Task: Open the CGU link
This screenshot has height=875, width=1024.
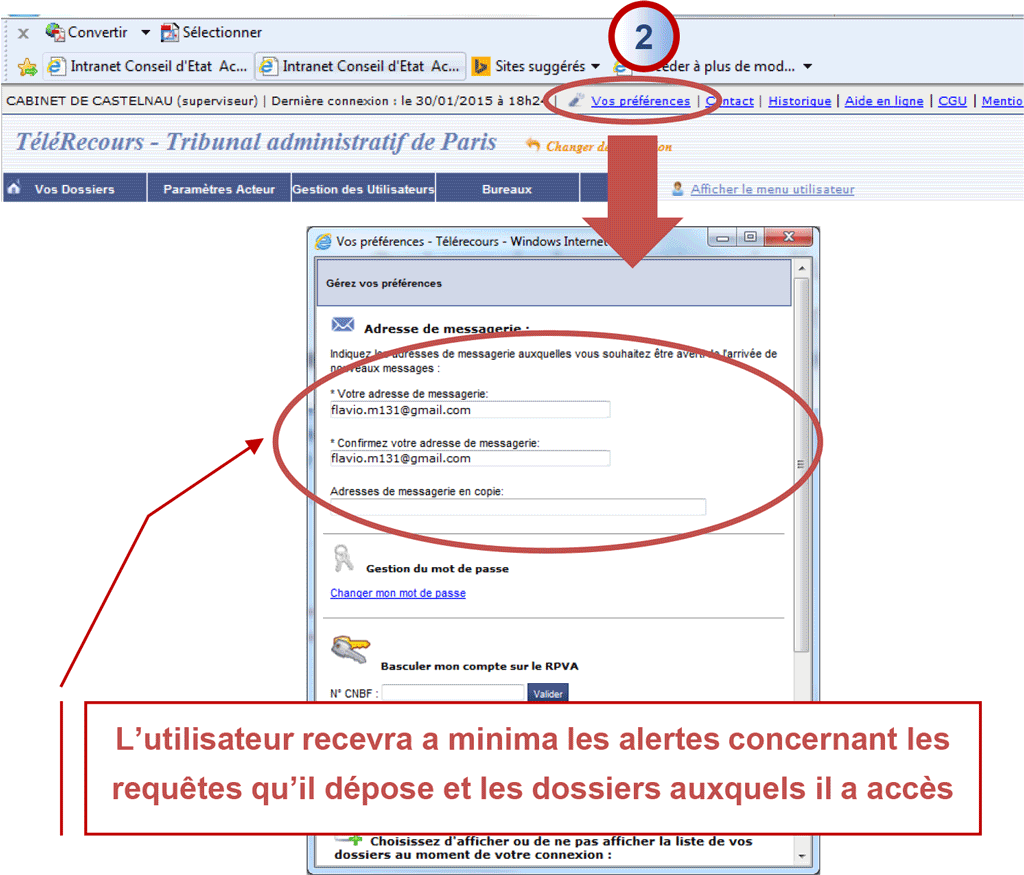Action: coord(952,101)
